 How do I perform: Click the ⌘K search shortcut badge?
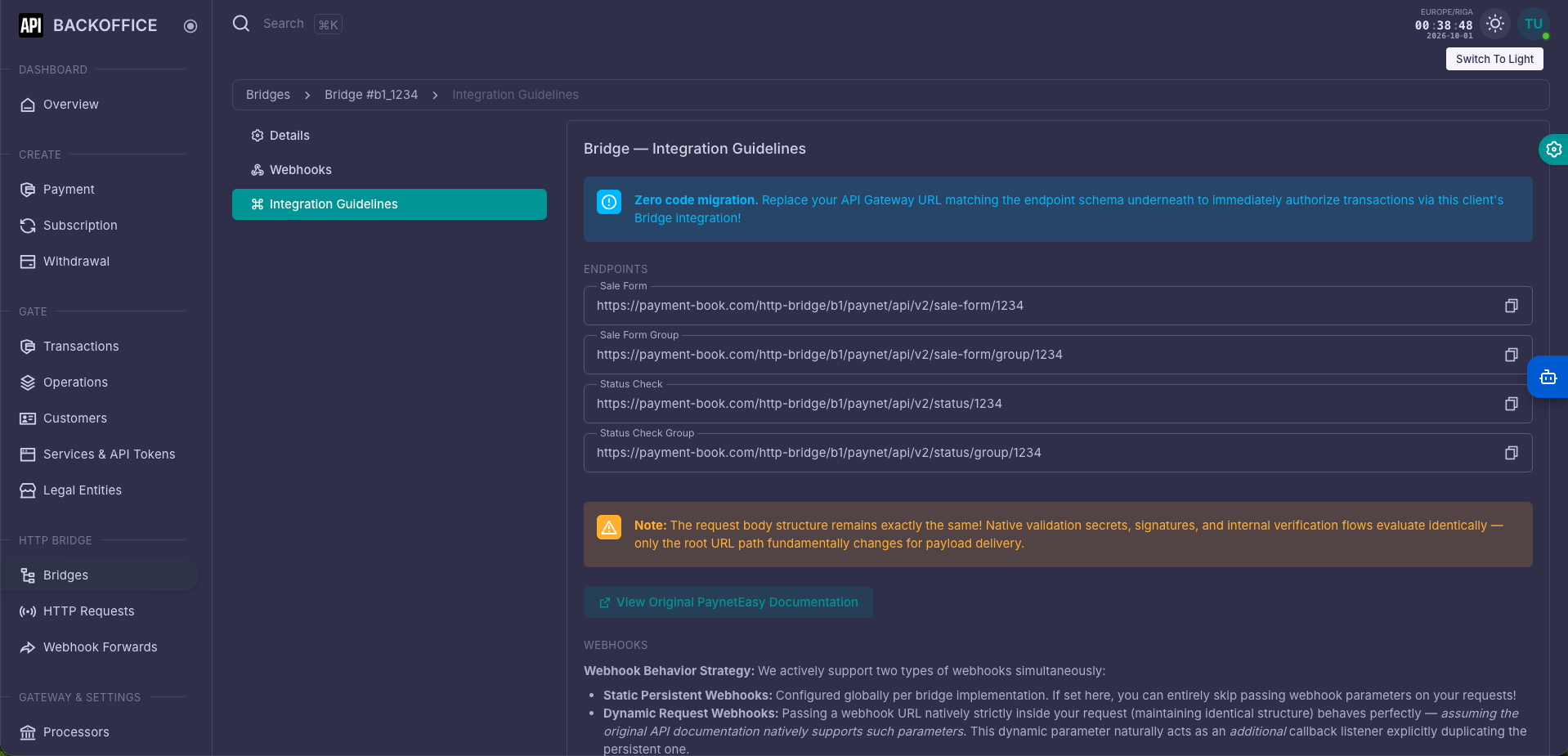(328, 25)
